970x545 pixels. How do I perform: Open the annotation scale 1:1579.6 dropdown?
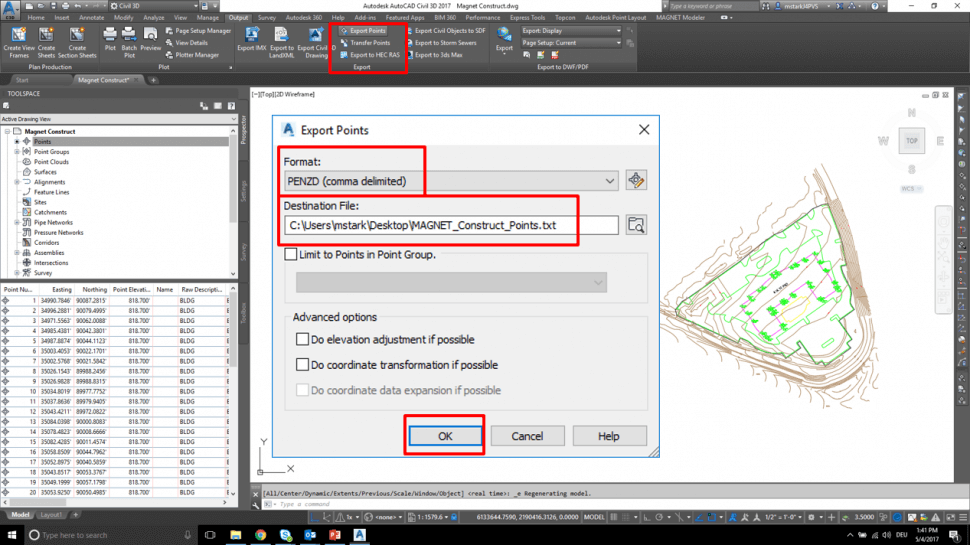coord(432,517)
